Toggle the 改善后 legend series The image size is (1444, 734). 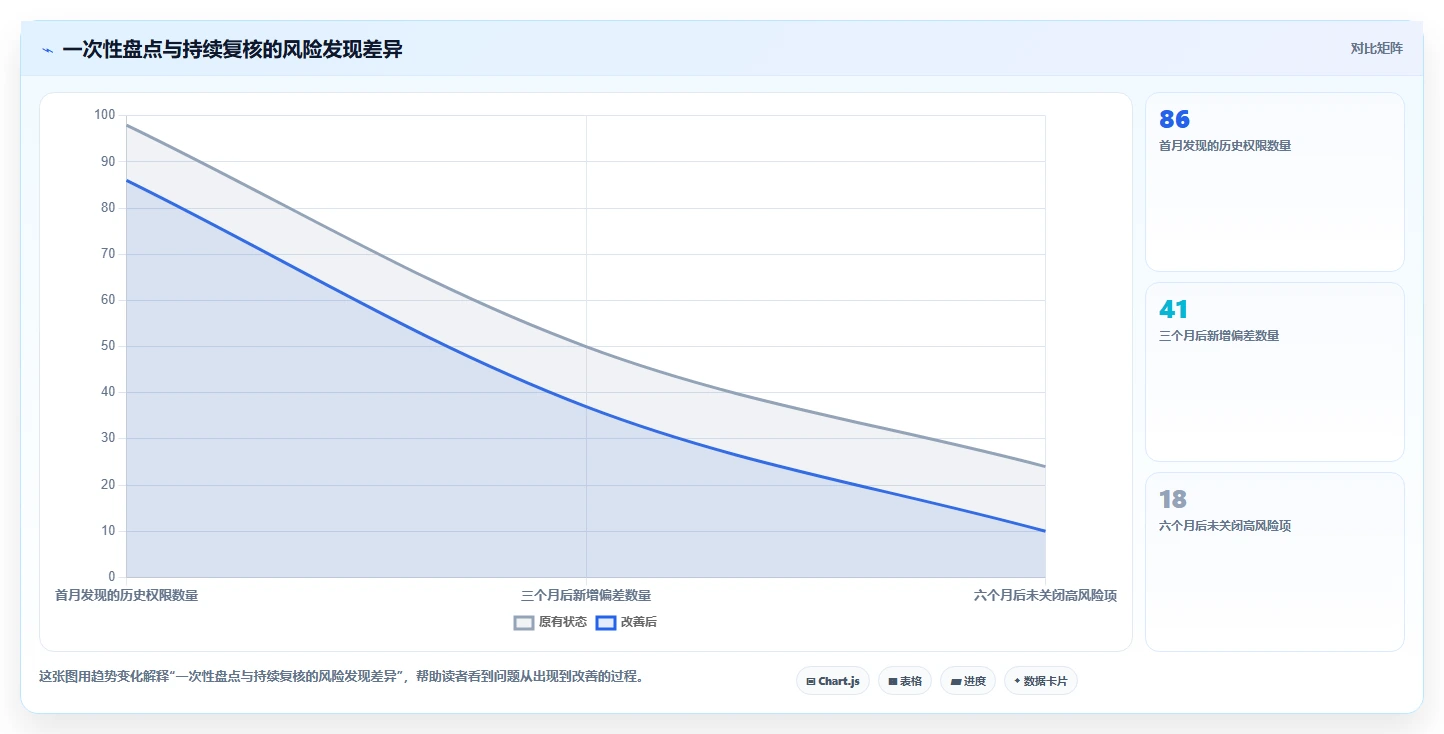pos(626,622)
